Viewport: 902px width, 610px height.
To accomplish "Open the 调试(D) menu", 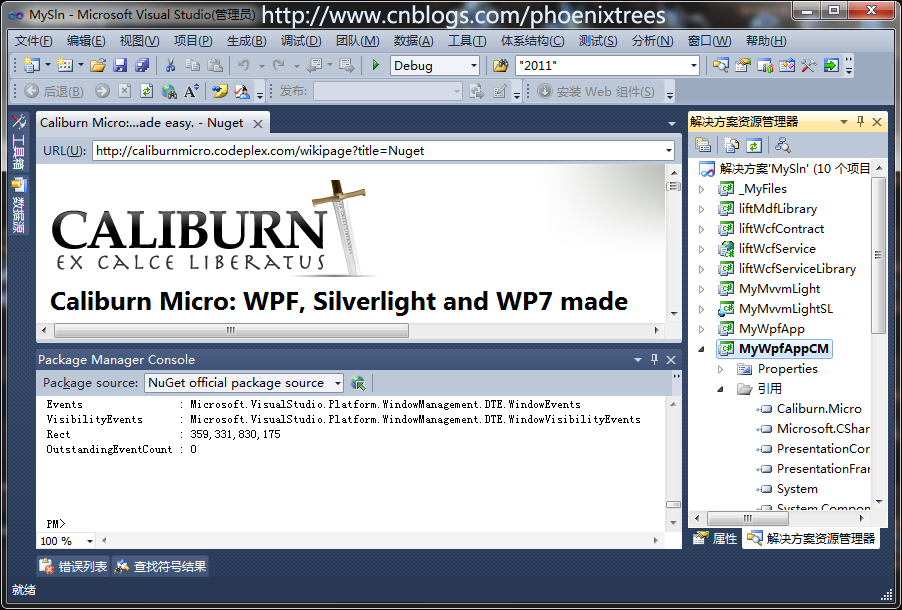I will [x=301, y=41].
